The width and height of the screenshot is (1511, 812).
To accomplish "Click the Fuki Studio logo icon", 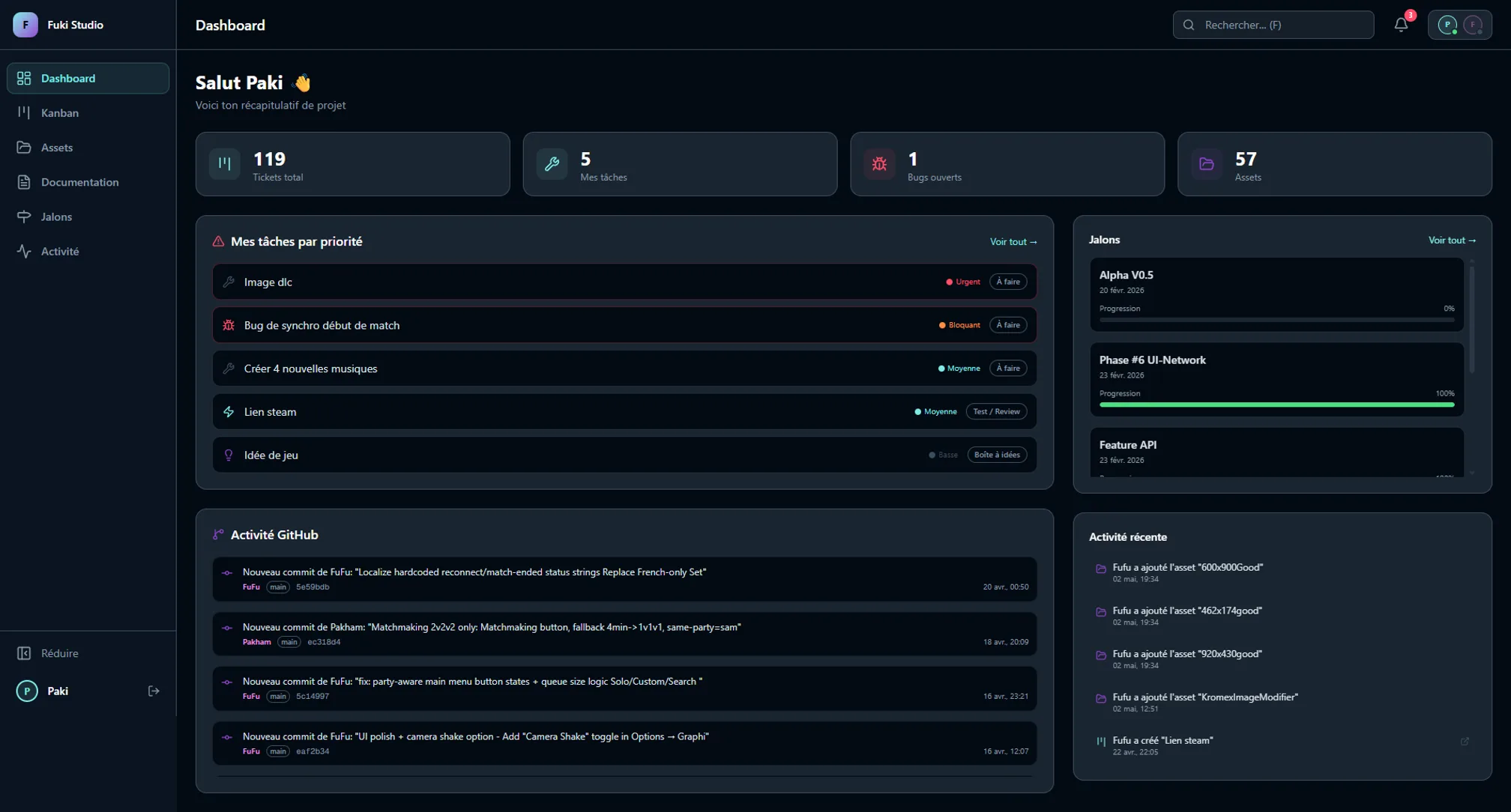I will click(x=25, y=25).
